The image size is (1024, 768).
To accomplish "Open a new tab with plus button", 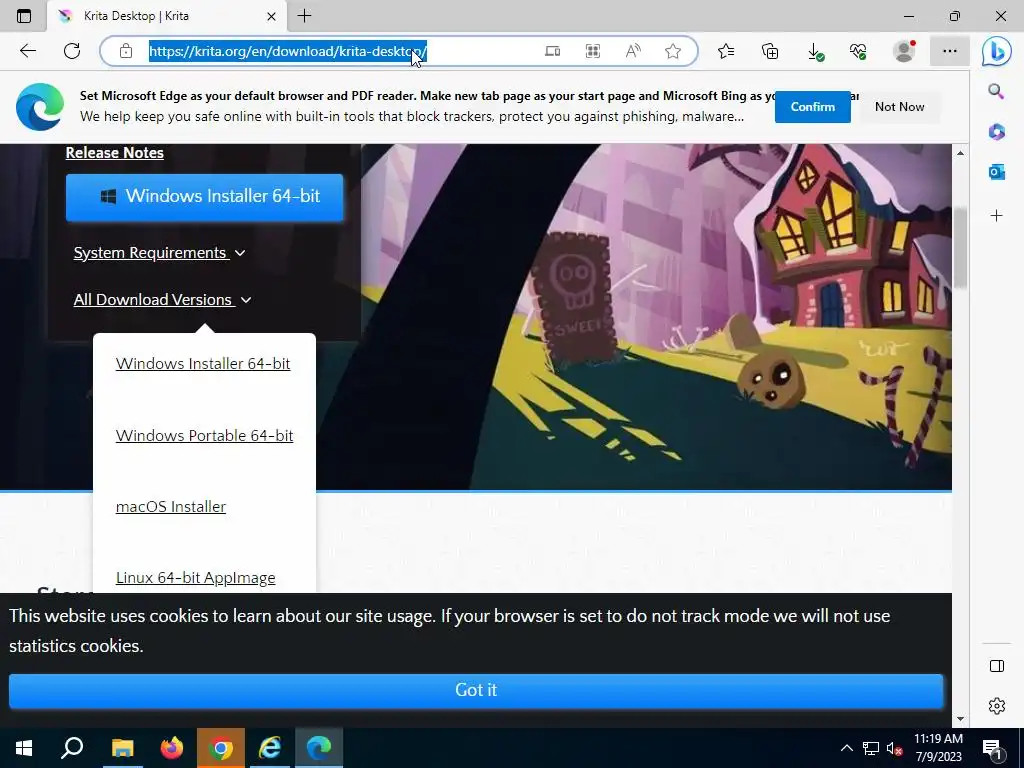I will [304, 16].
